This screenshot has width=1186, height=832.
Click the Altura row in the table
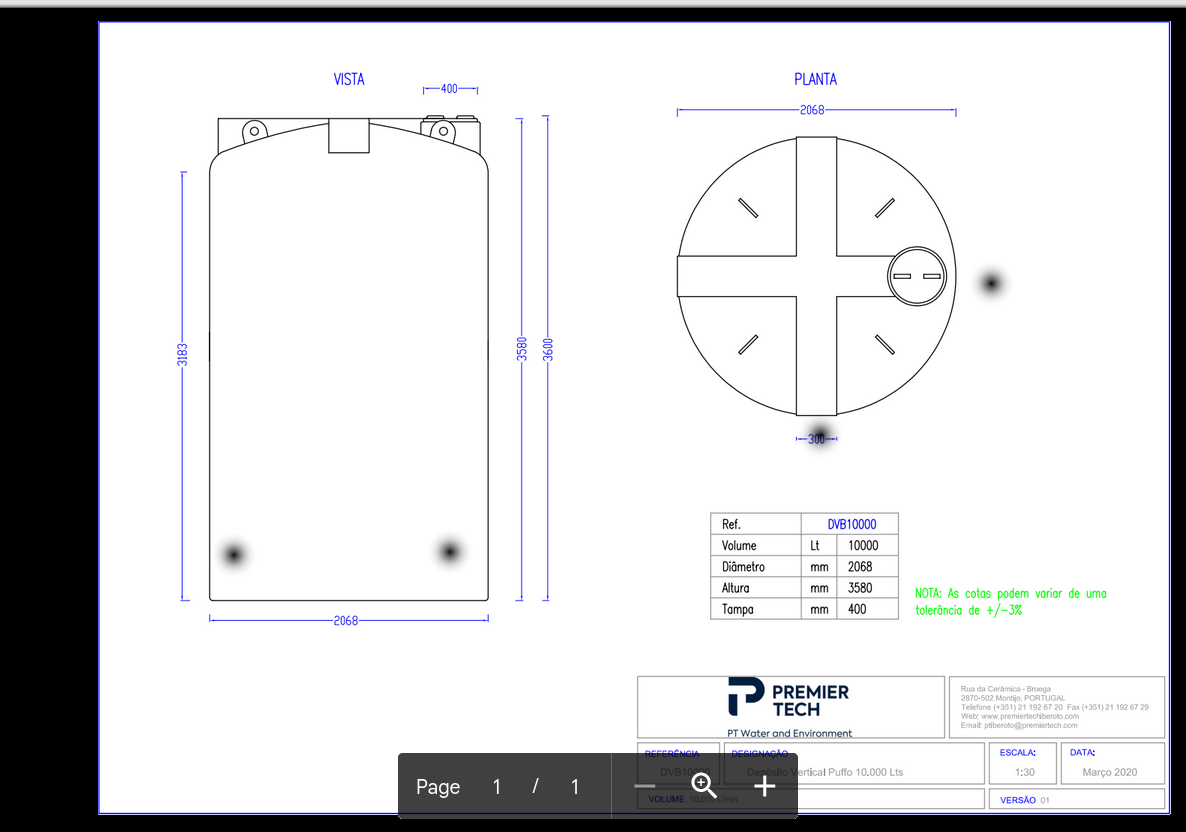(804, 588)
